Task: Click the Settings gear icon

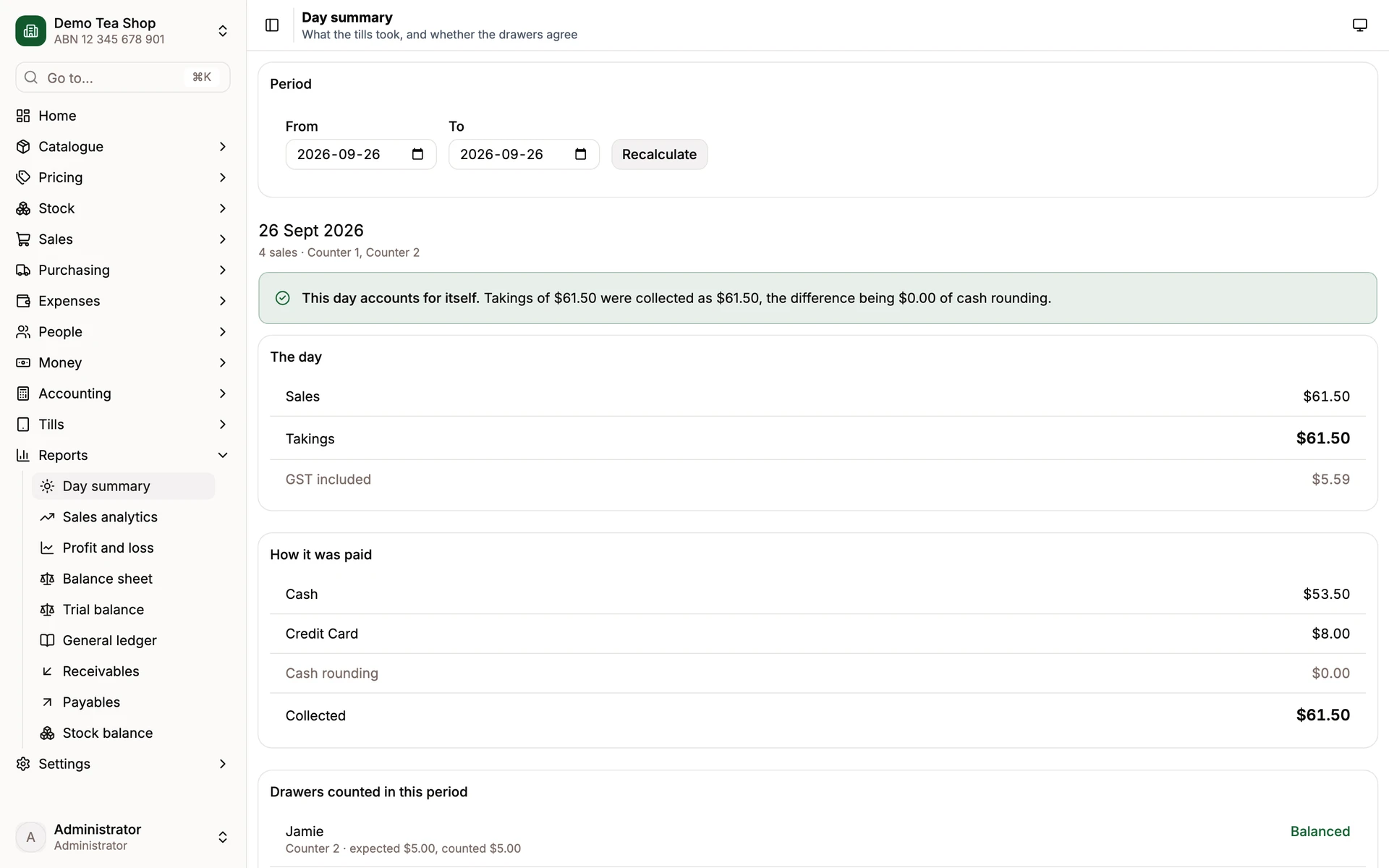Action: 23,764
